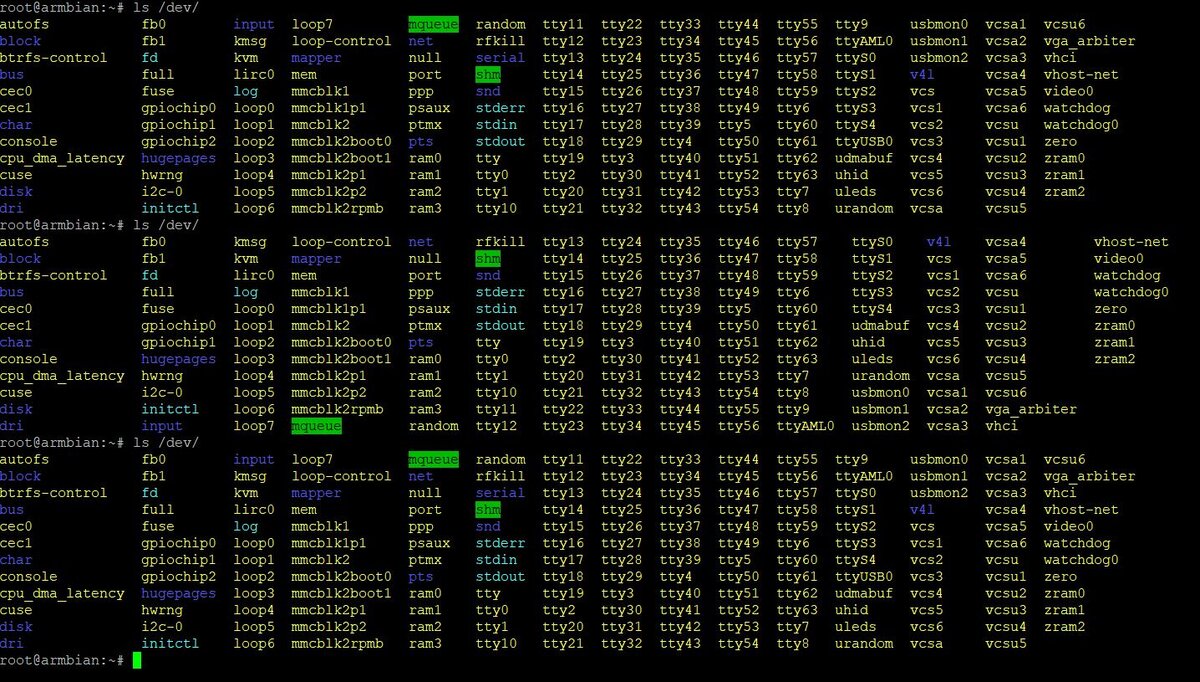Click blue mapper in the second ls output

click(x=316, y=258)
